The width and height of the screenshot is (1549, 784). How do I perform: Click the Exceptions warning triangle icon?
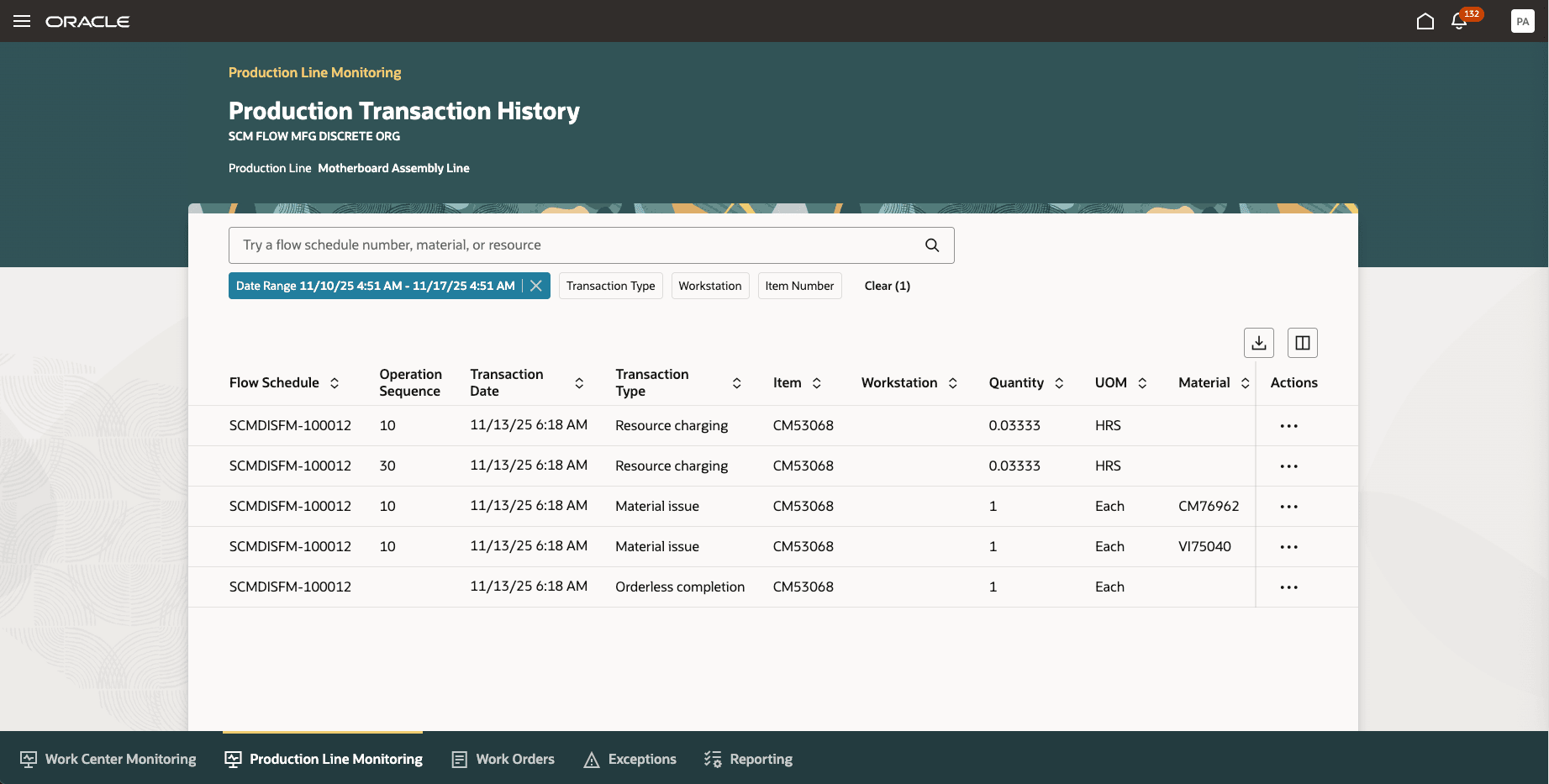coord(592,759)
